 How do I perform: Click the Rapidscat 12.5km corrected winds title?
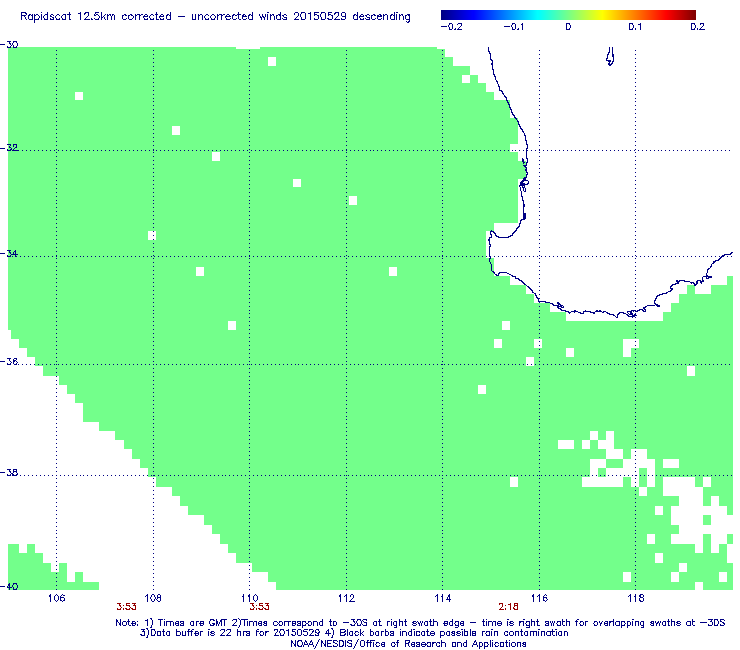tap(215, 17)
